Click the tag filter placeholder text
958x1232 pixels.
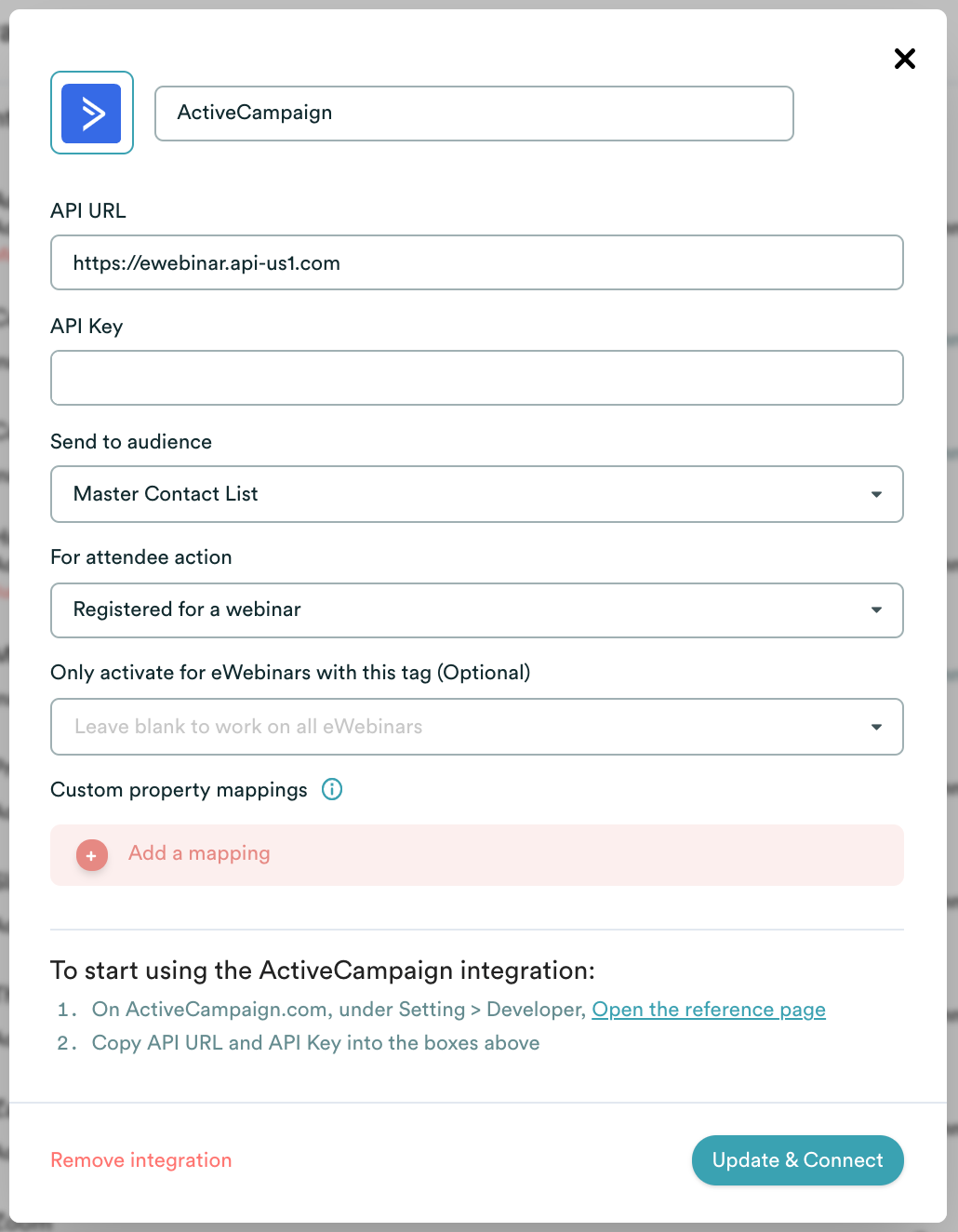click(x=246, y=727)
